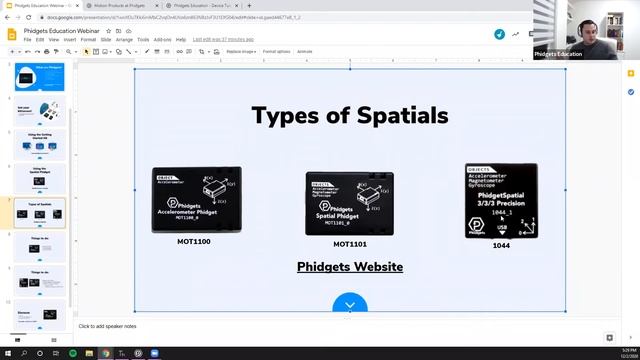Click the blue down-chevron circle on slide
The height and width of the screenshot is (360, 640).
click(350, 302)
